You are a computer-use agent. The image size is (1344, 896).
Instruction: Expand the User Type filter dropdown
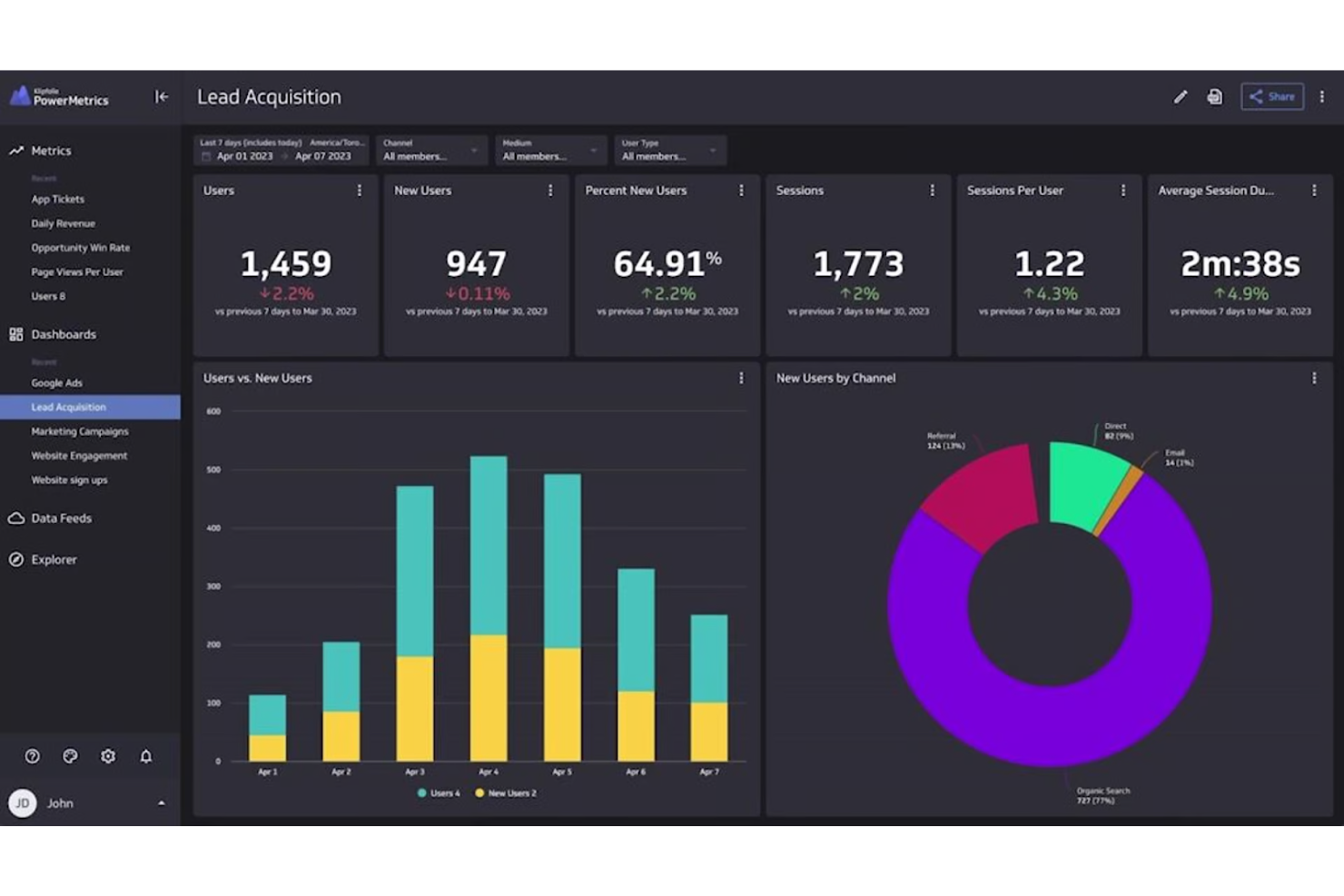(x=670, y=150)
